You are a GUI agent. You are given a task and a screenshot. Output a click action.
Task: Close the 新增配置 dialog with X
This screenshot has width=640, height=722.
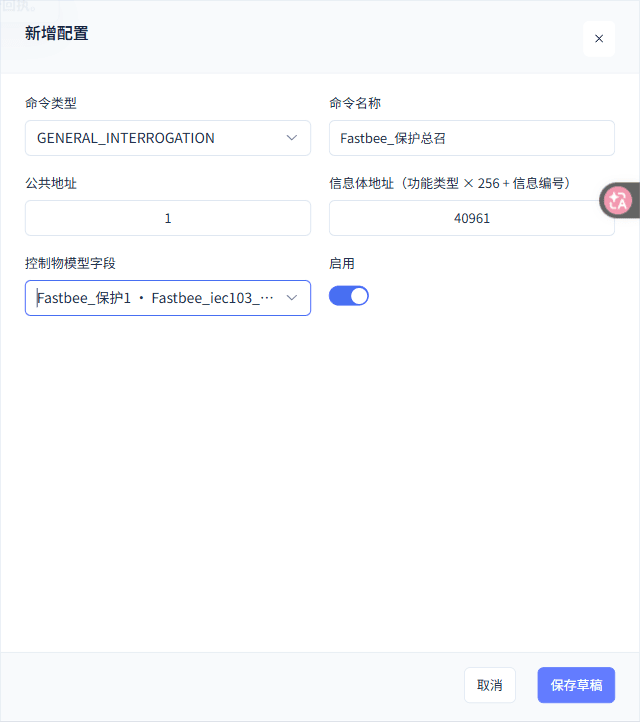[x=599, y=39]
